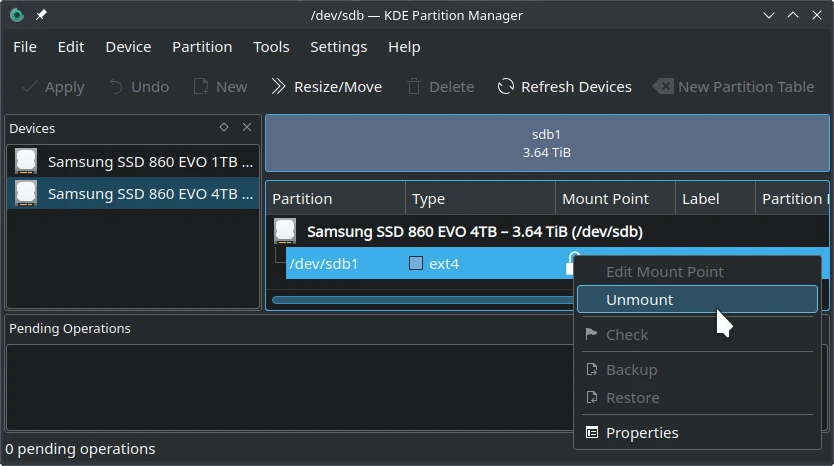Open the Device menu
Screen dimensions: 834x466
point(128,47)
